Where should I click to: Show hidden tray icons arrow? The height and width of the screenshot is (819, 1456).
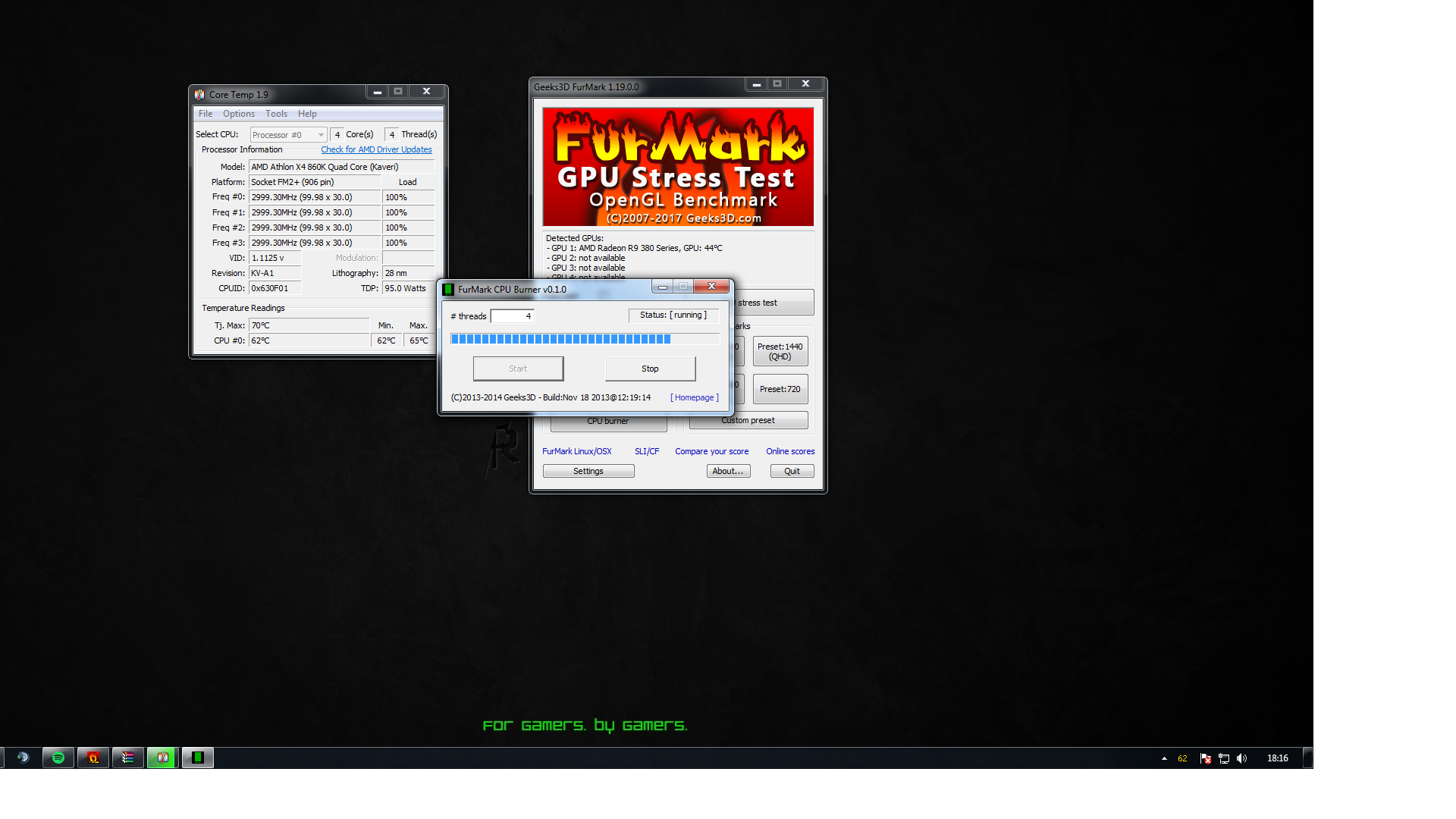[x=1164, y=758]
